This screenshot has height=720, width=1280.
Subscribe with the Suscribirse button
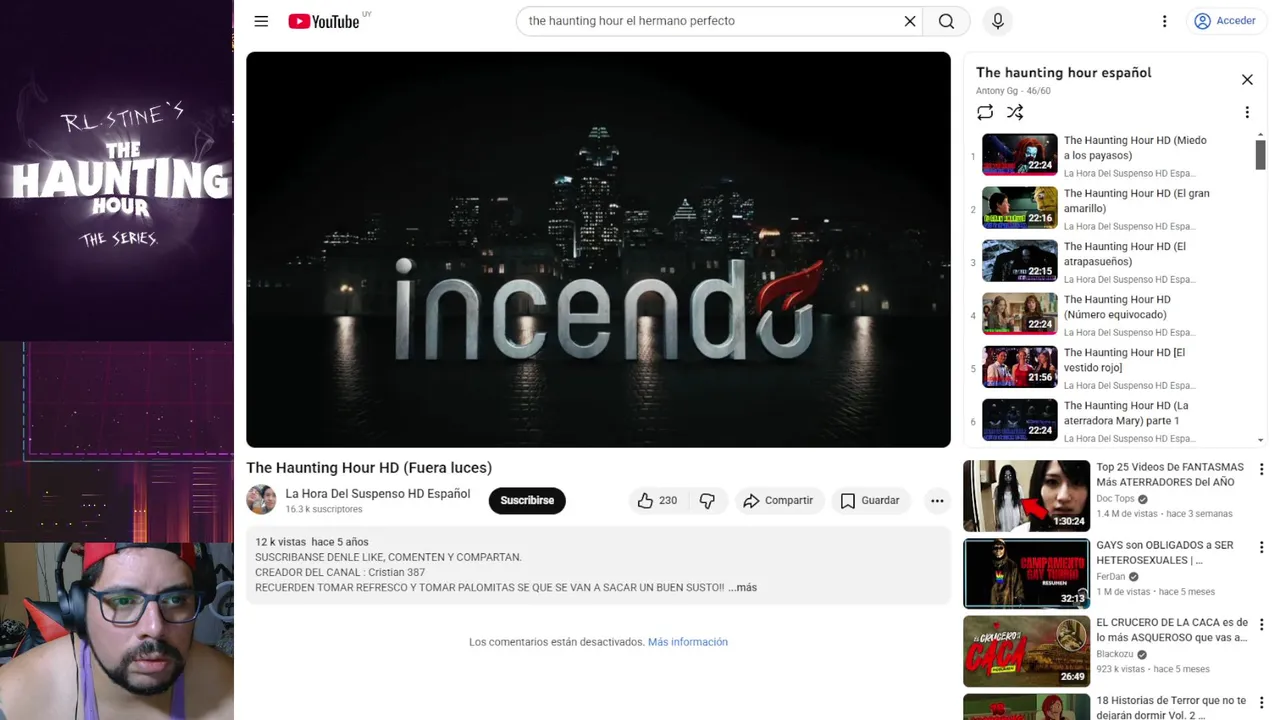527,500
